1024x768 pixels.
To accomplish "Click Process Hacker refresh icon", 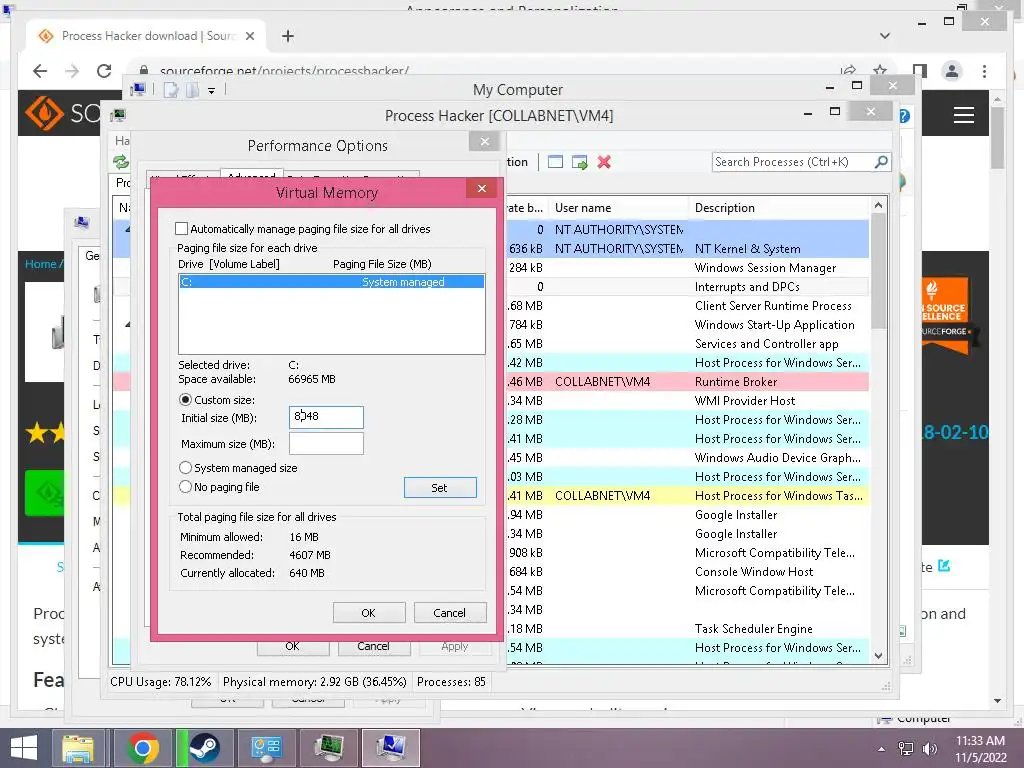I will [121, 162].
